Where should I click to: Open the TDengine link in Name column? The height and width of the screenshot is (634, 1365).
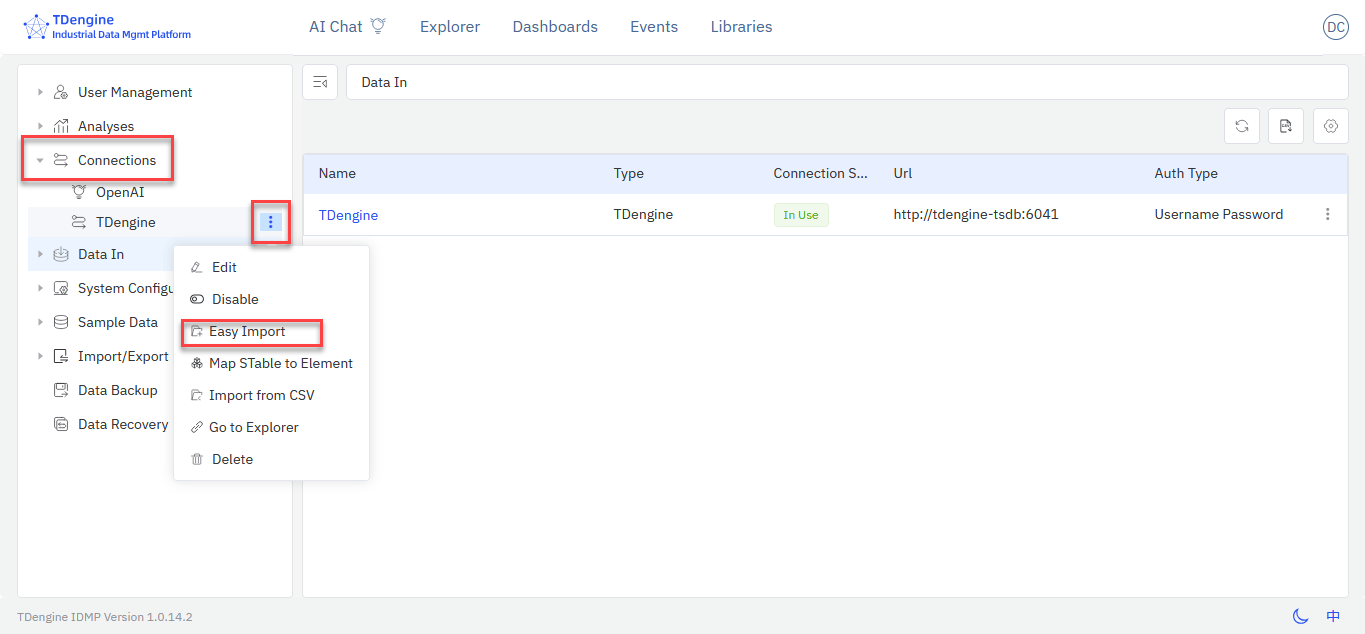(x=348, y=215)
